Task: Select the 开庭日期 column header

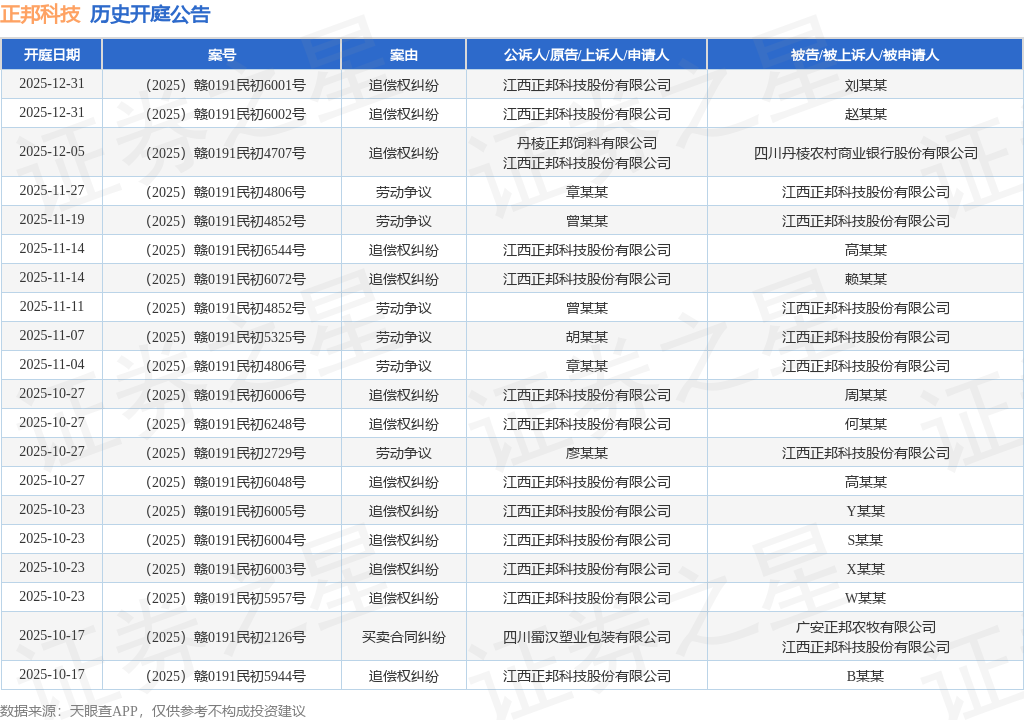Action: [x=52, y=55]
